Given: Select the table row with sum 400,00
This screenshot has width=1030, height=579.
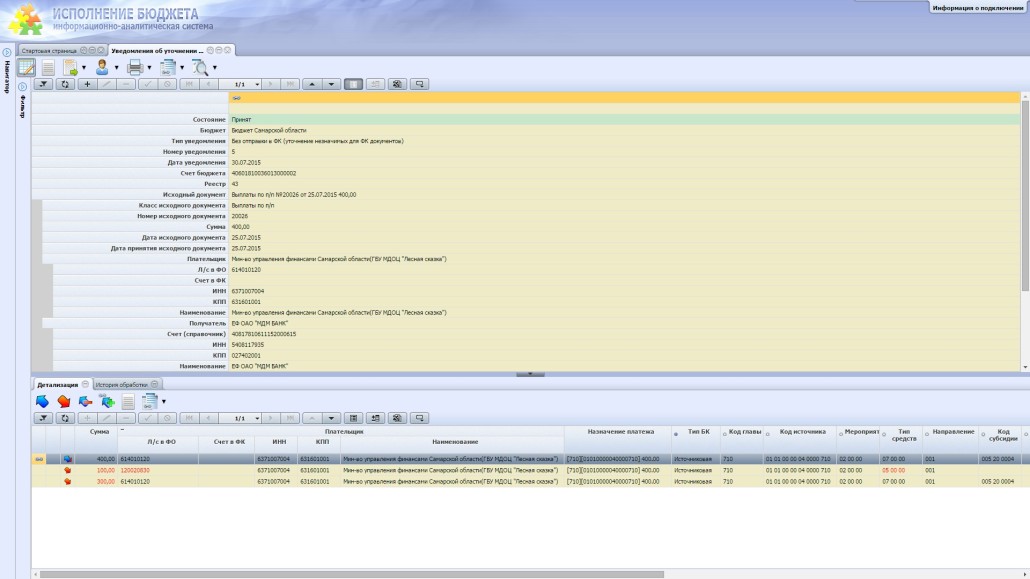Looking at the screenshot, I should (x=529, y=459).
